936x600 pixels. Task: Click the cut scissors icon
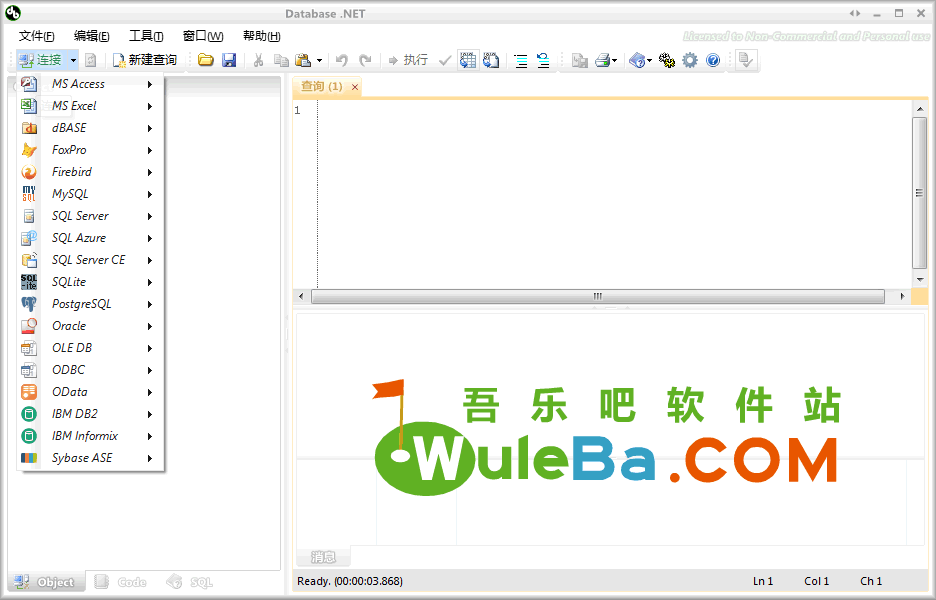[258, 60]
